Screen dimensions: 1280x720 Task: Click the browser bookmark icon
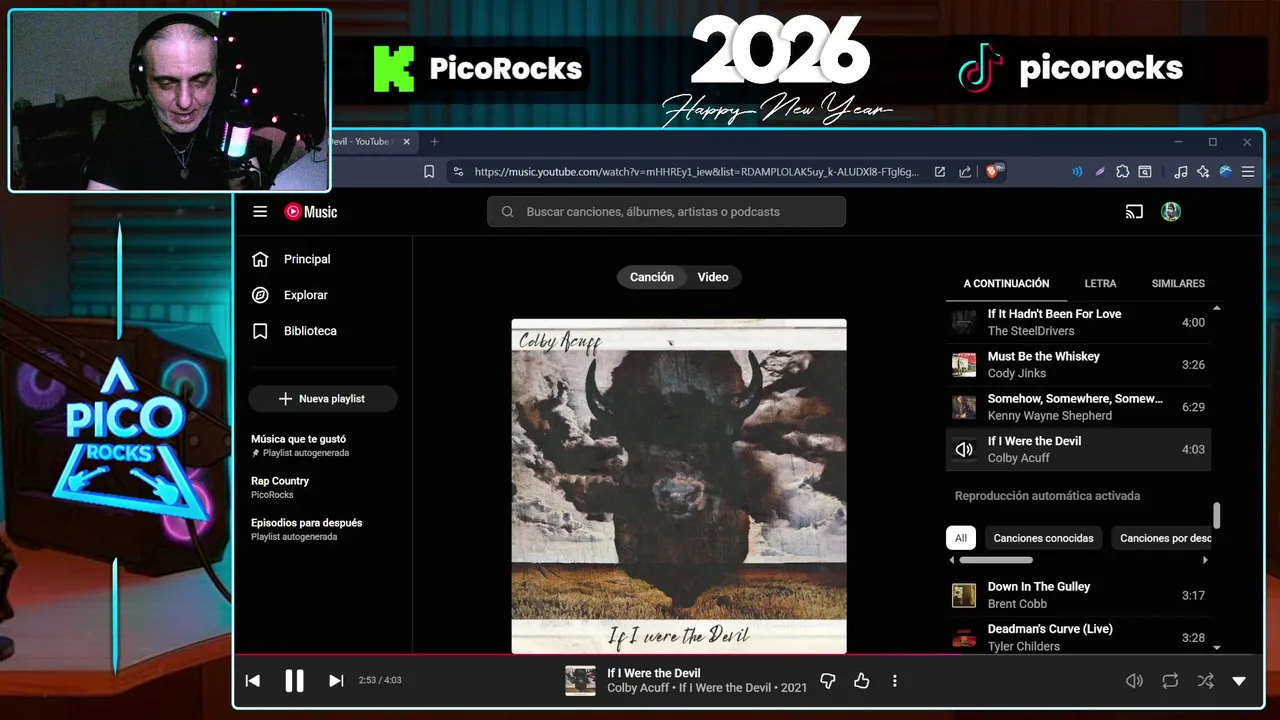[x=429, y=172]
